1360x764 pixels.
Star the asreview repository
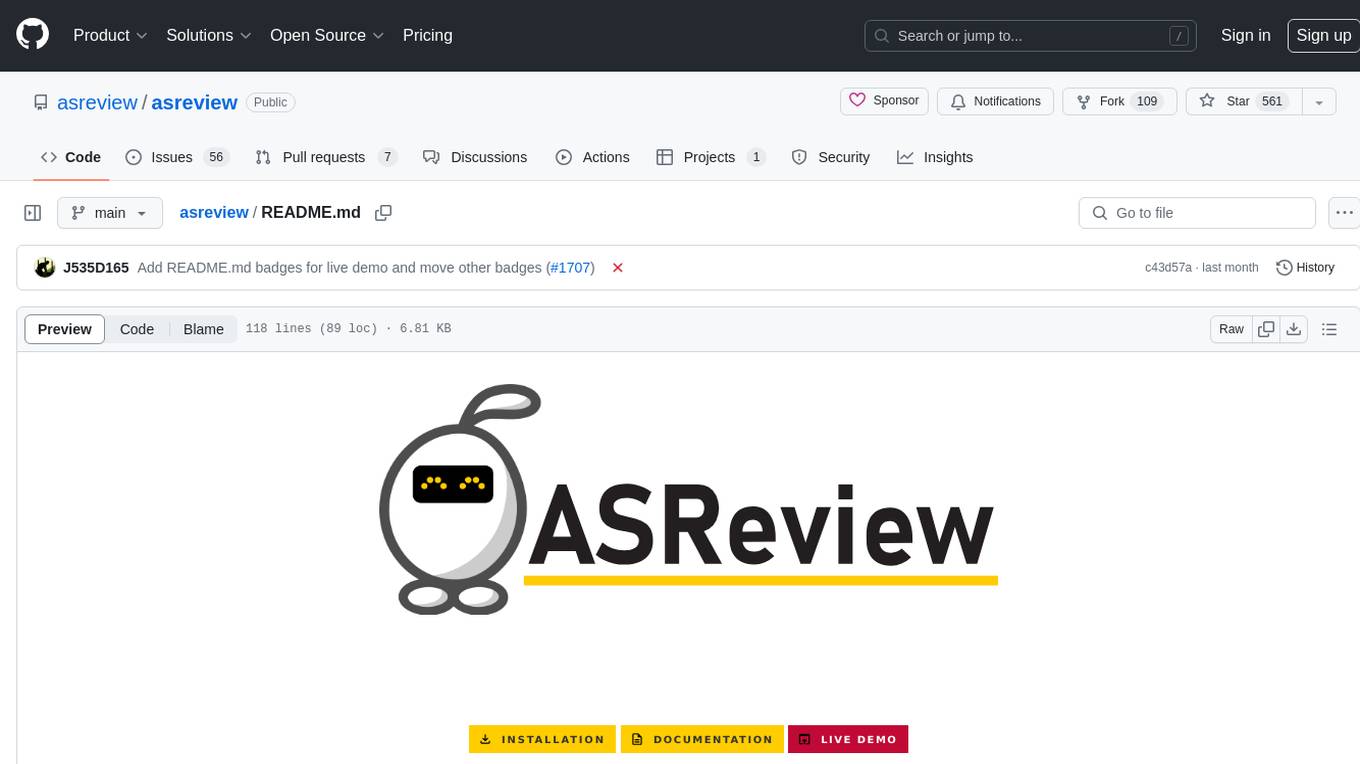(1243, 101)
